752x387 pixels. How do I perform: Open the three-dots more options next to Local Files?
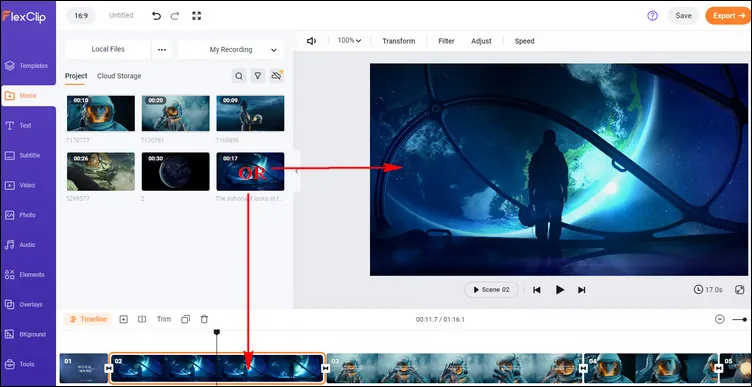point(162,50)
